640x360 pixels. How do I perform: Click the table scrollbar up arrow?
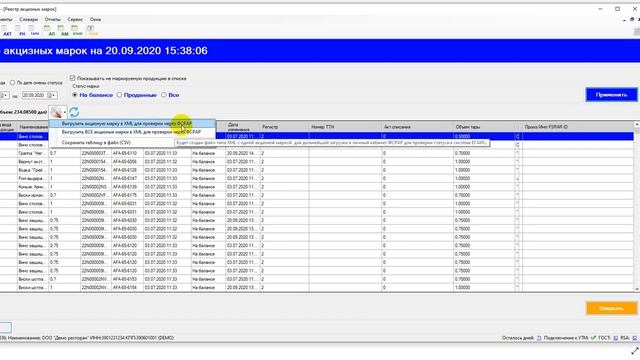(637, 124)
